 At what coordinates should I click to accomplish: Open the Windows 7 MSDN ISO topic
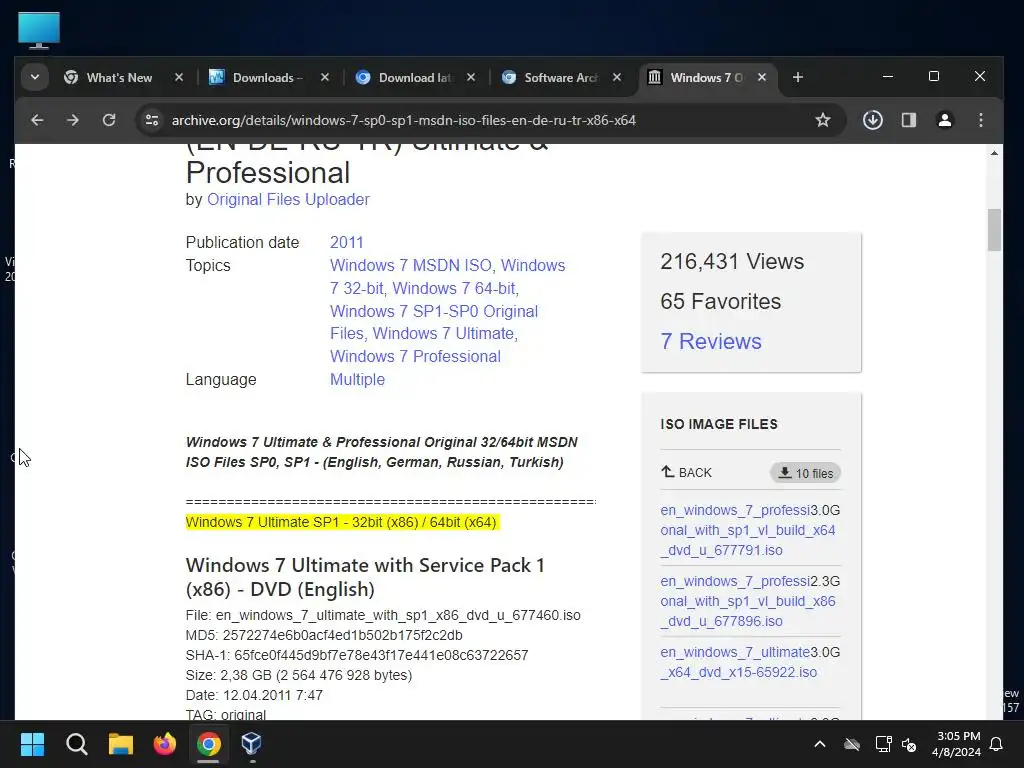[411, 266]
